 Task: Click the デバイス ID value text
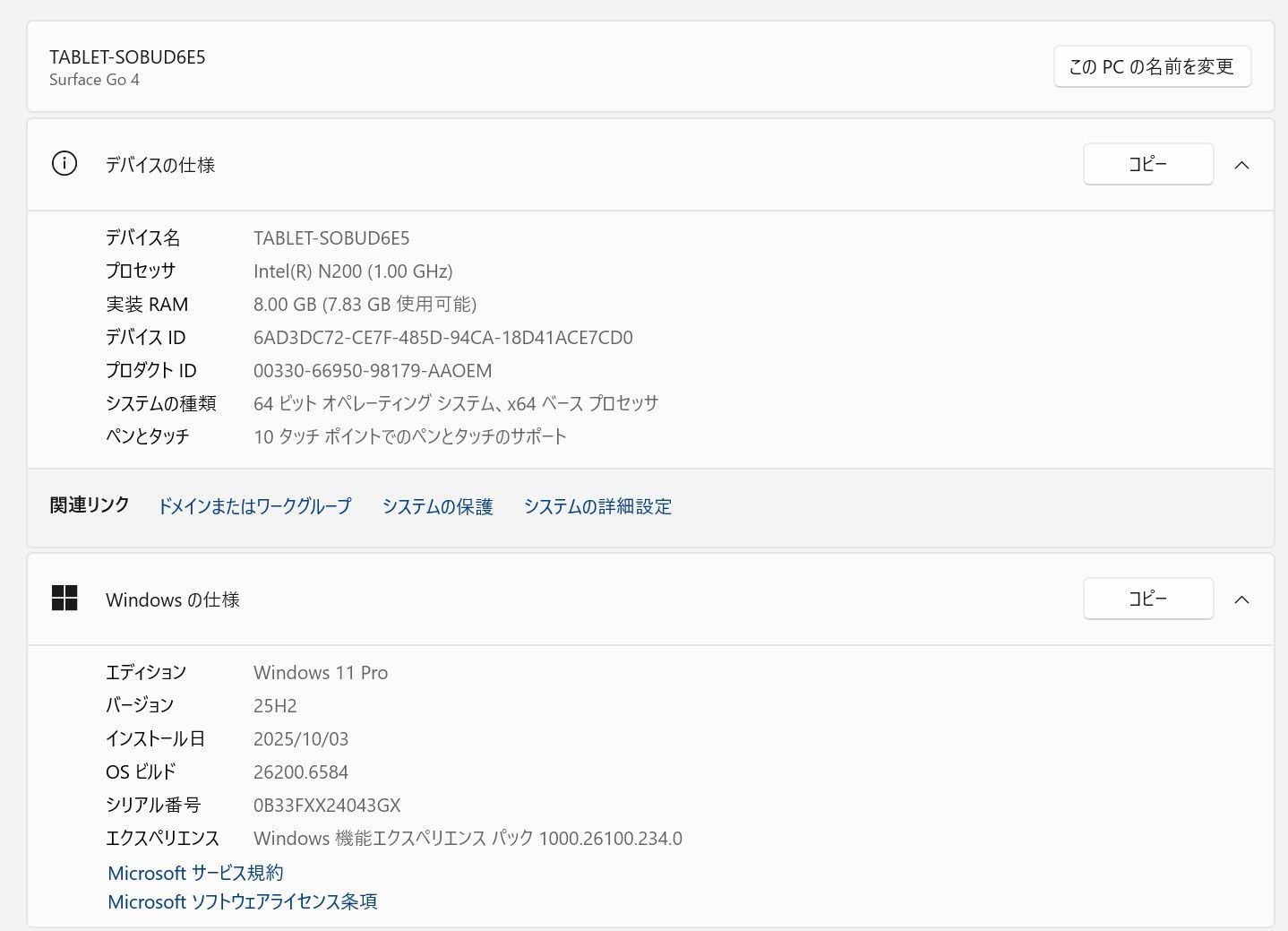click(x=442, y=338)
